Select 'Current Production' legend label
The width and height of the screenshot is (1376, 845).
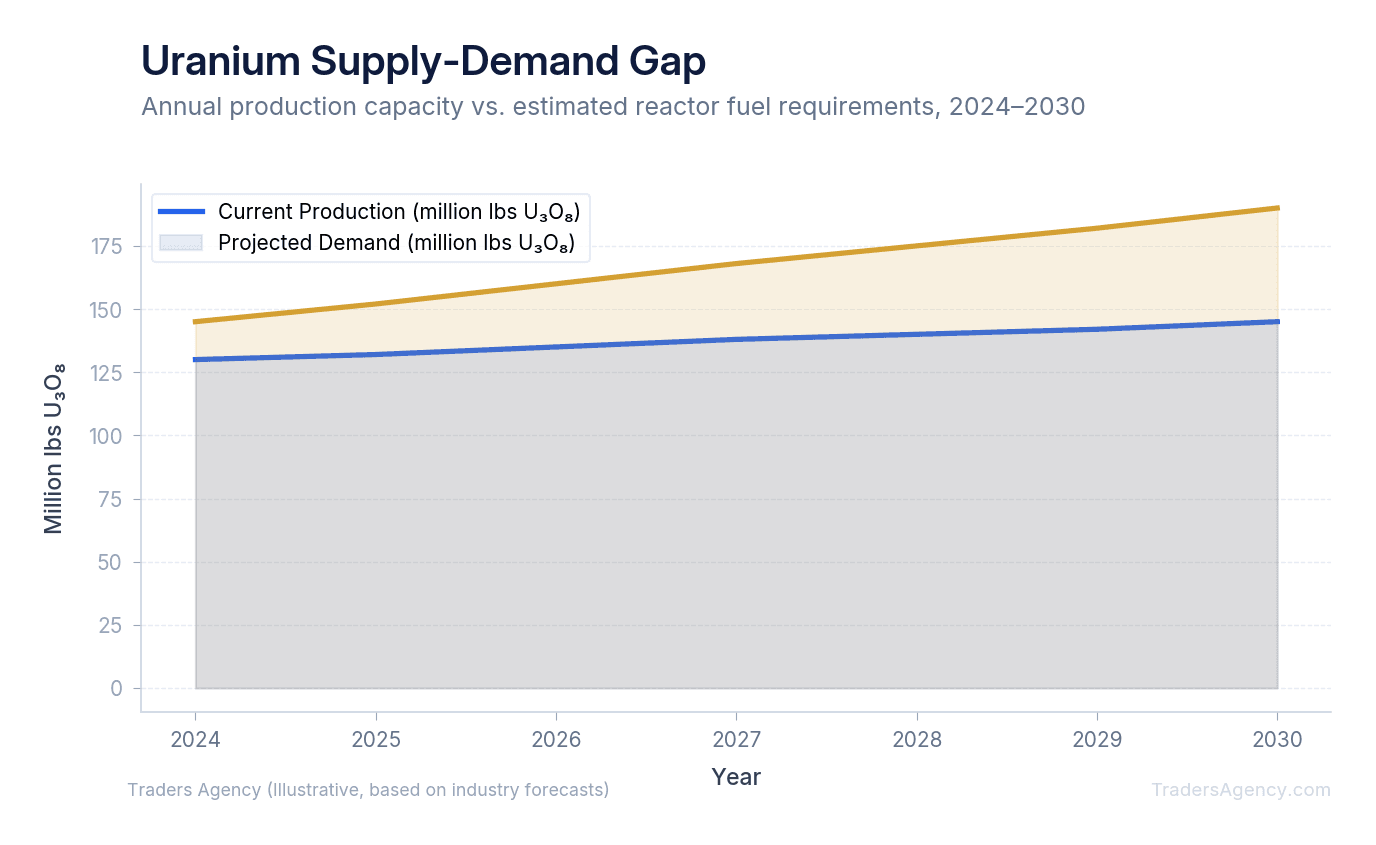pos(399,212)
